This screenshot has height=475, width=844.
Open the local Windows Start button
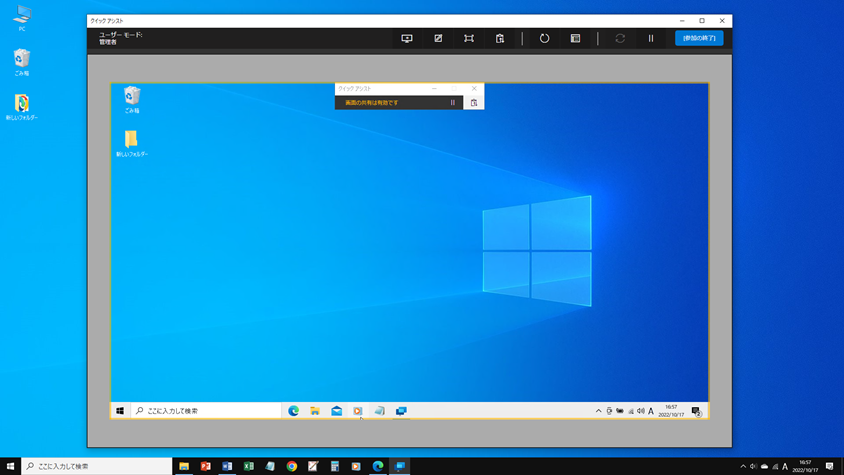10,466
